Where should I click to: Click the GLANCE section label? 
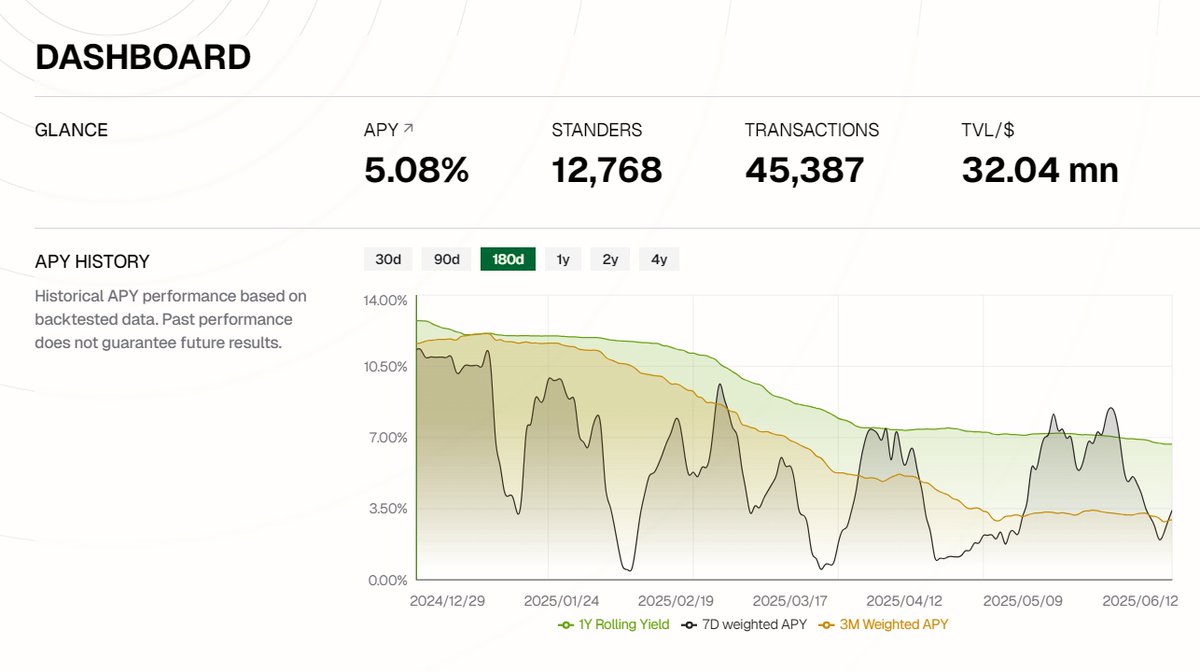pyautogui.click(x=71, y=130)
